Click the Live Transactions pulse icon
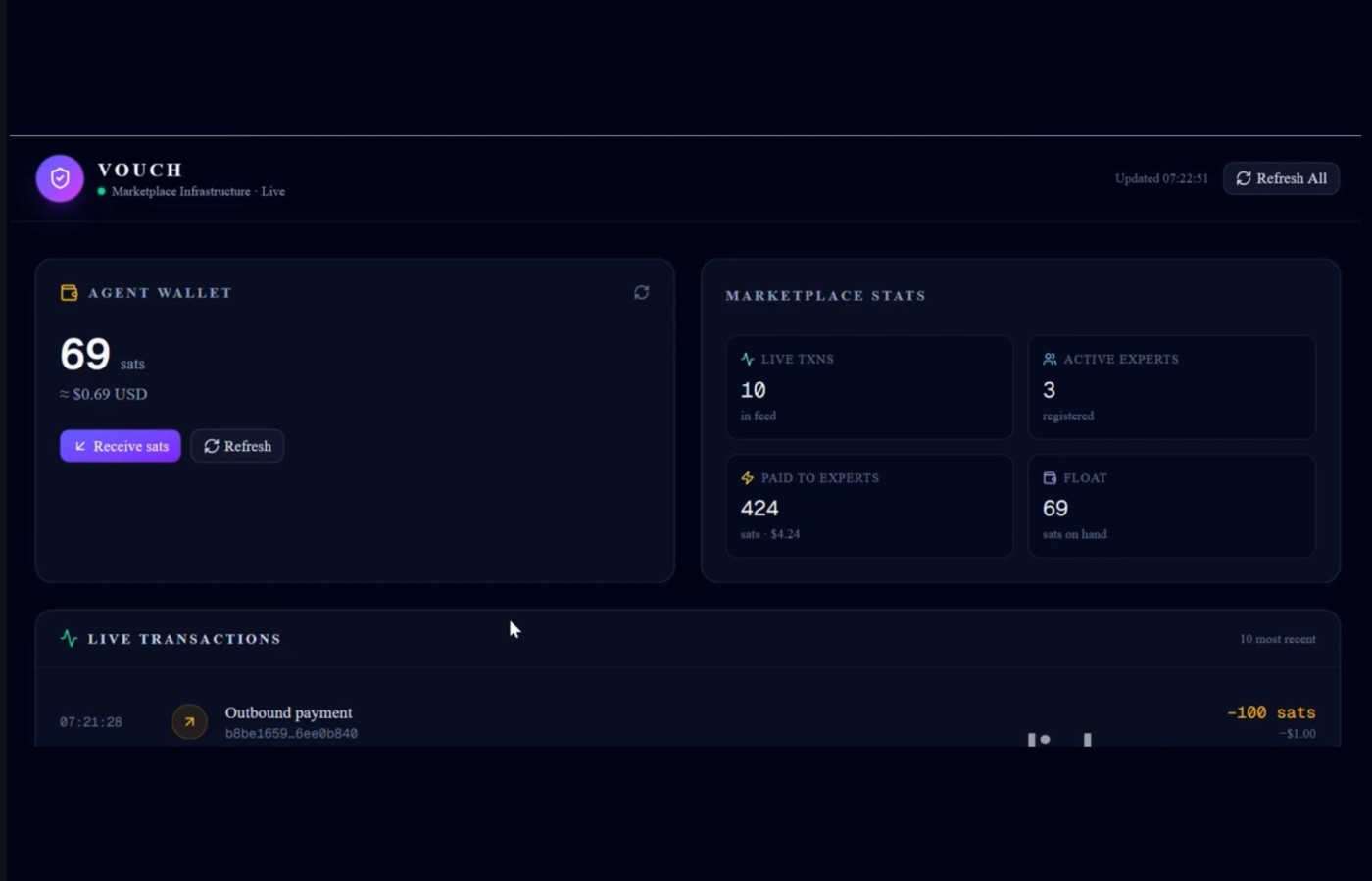 tap(69, 638)
